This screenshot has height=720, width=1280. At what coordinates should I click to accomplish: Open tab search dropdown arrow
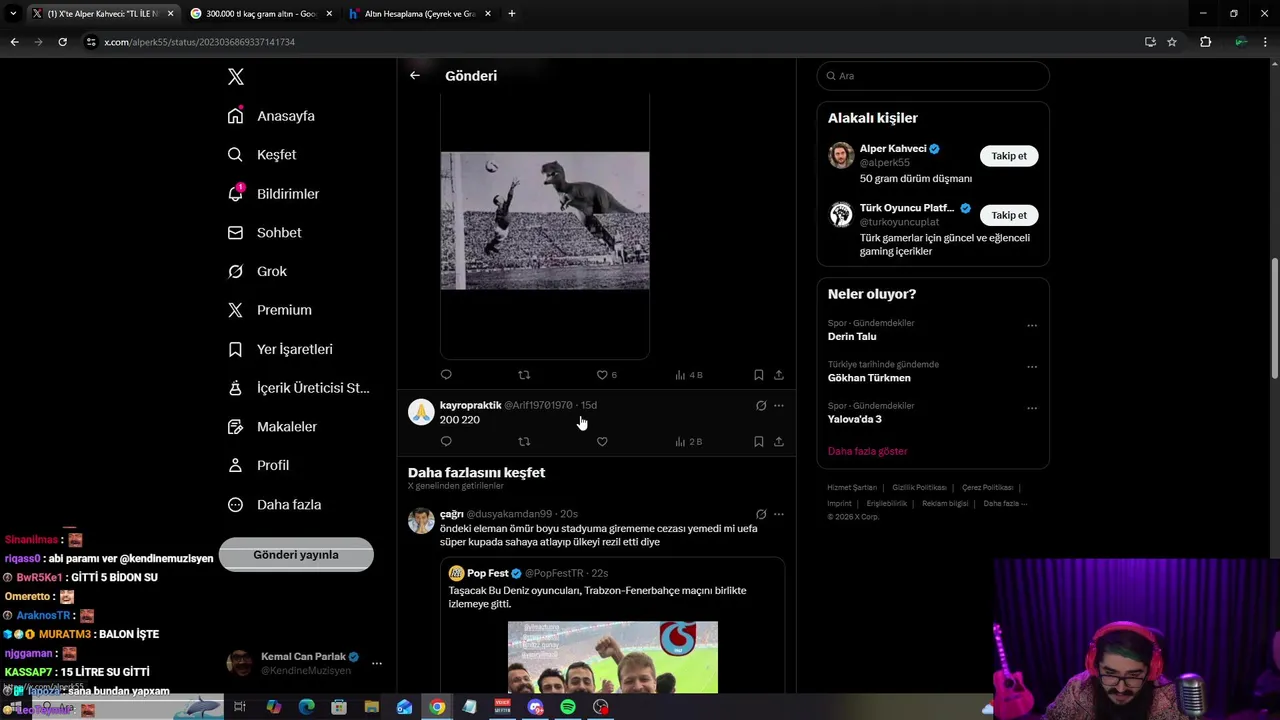coord(13,14)
